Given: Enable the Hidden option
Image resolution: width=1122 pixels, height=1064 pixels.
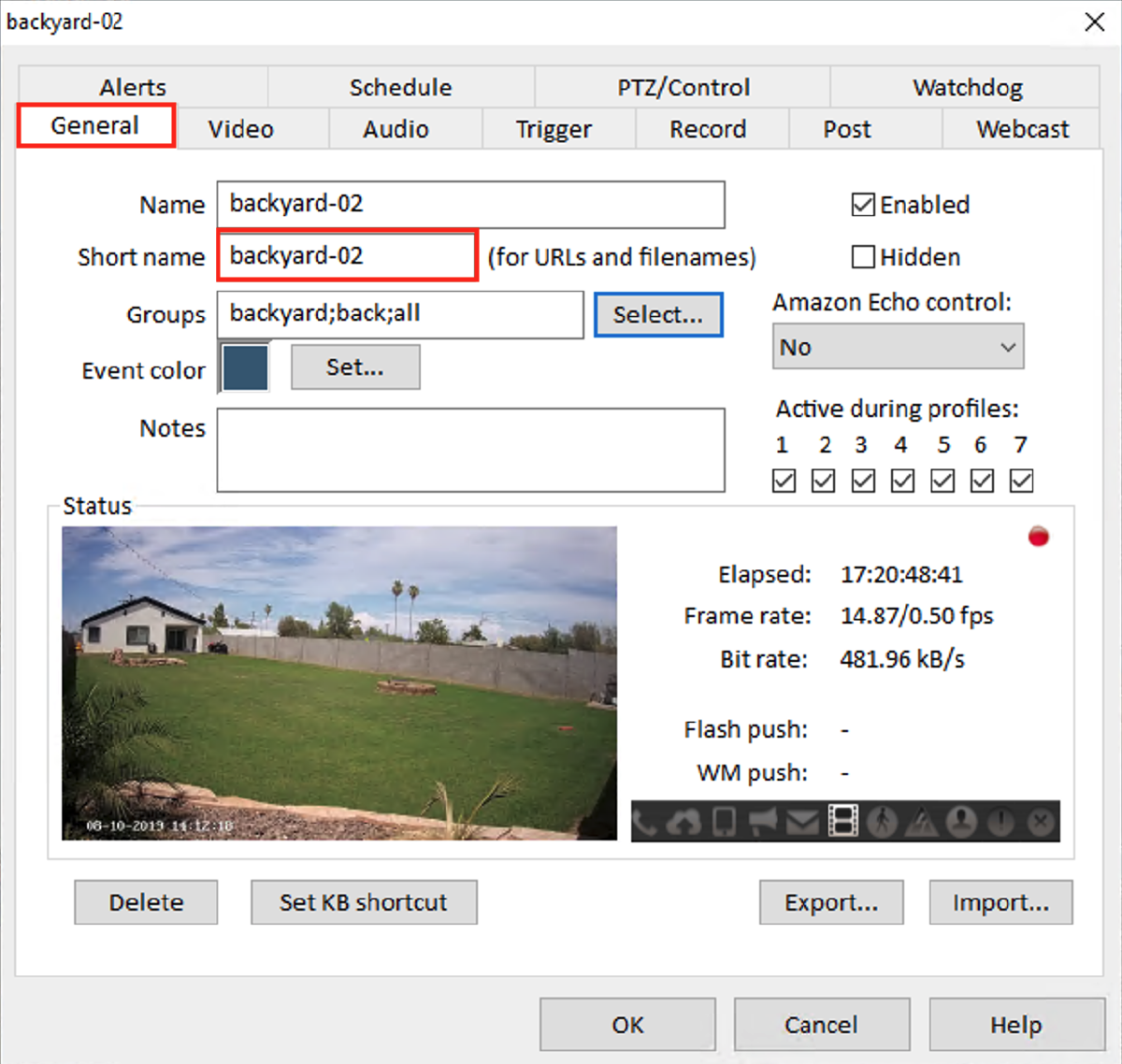Looking at the screenshot, I should point(863,256).
